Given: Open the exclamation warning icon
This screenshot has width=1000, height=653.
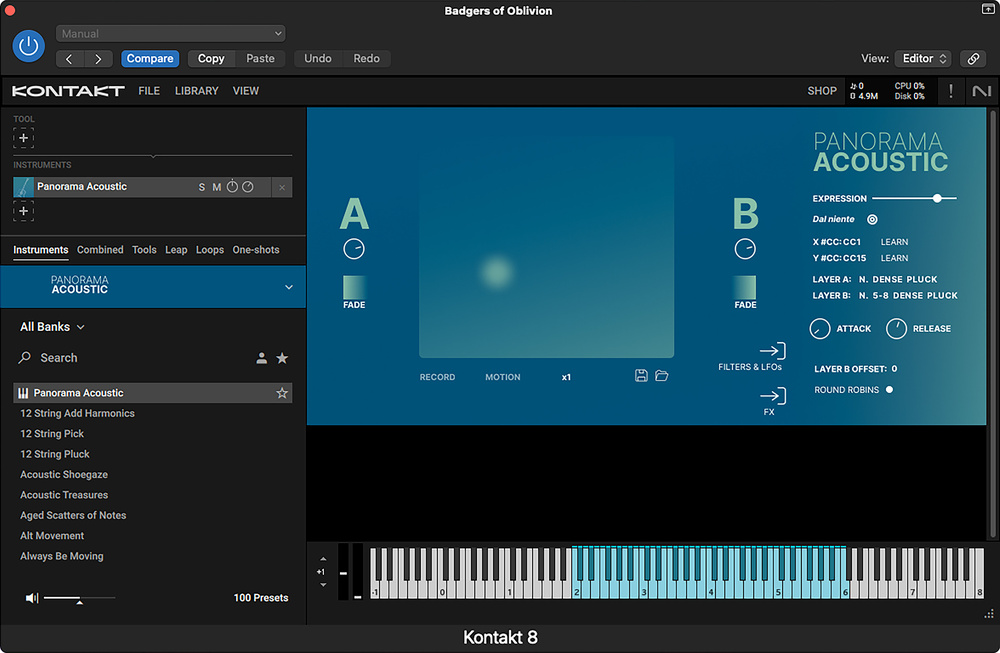Looking at the screenshot, I should click(951, 91).
